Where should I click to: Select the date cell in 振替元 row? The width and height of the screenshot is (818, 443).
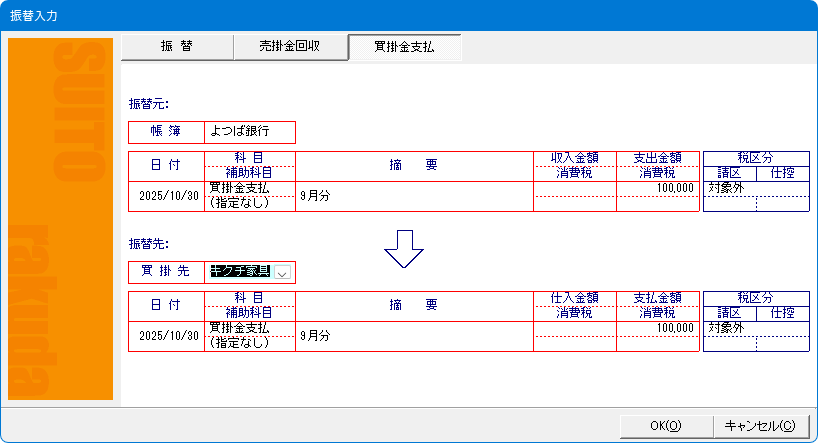tap(166, 196)
